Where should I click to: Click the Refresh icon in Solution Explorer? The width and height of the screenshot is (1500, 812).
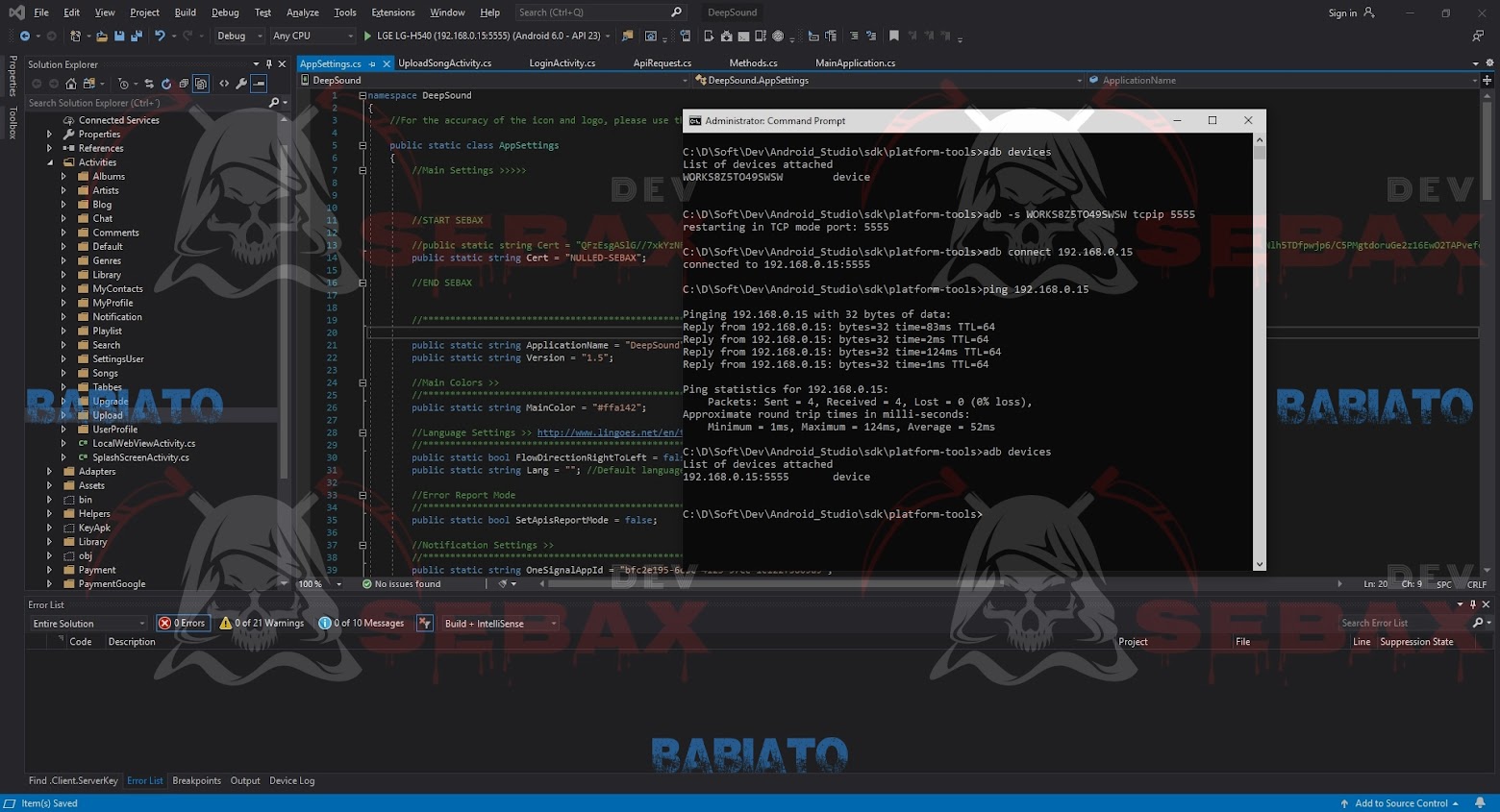(x=166, y=84)
